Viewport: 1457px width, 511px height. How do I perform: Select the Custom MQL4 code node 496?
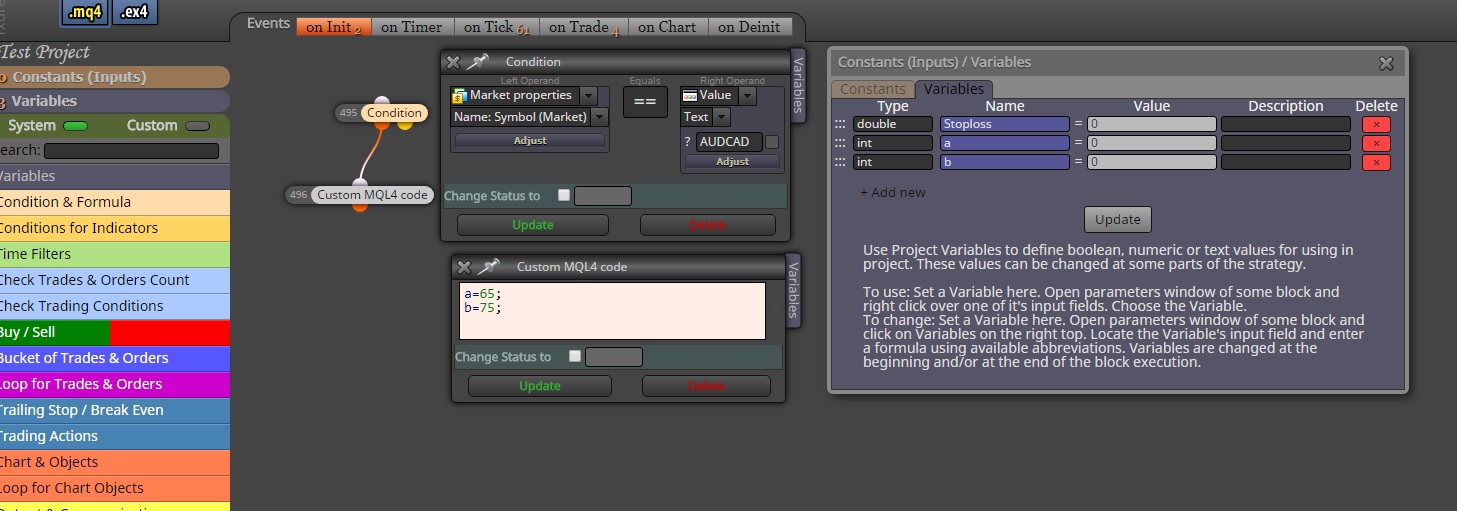tap(373, 195)
